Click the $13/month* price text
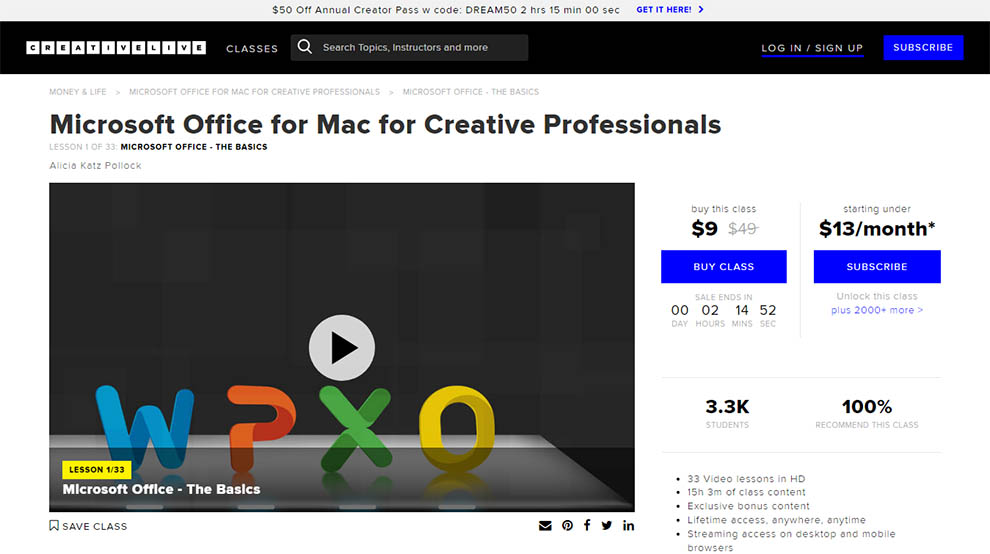This screenshot has width=990, height=554. 877,229
